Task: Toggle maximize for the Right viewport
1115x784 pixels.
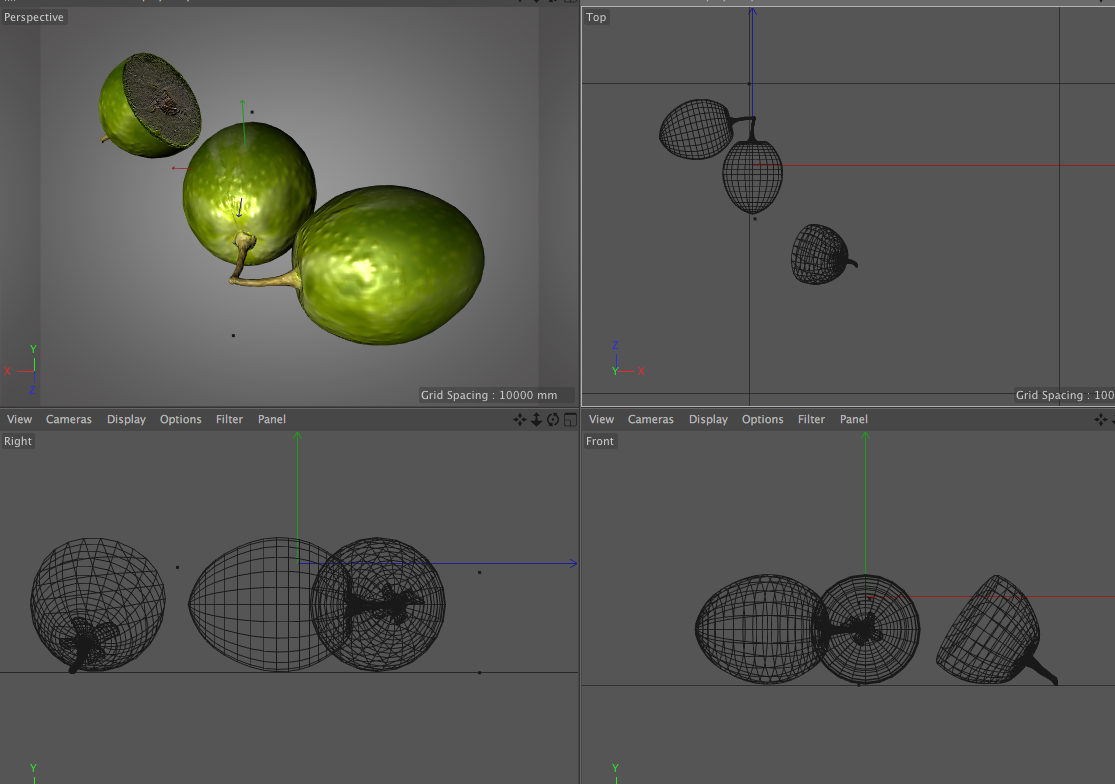Action: (x=570, y=420)
